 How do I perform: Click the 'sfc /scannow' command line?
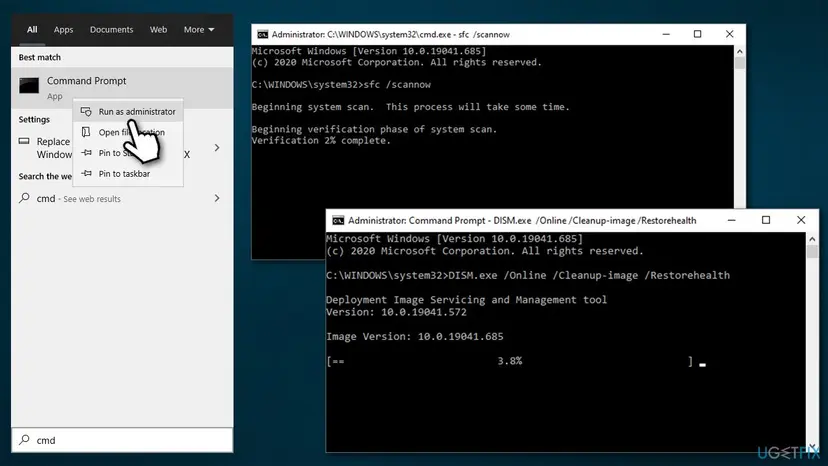[x=341, y=85]
